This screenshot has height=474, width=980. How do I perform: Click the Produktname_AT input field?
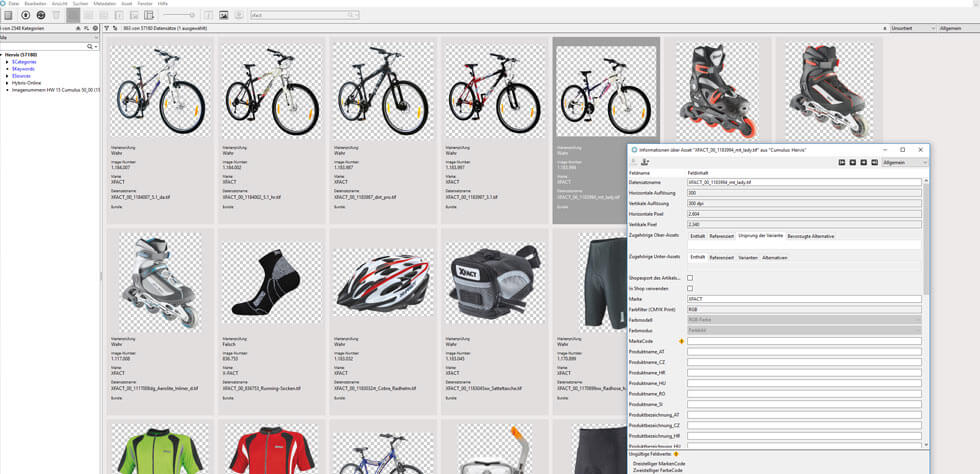point(804,351)
